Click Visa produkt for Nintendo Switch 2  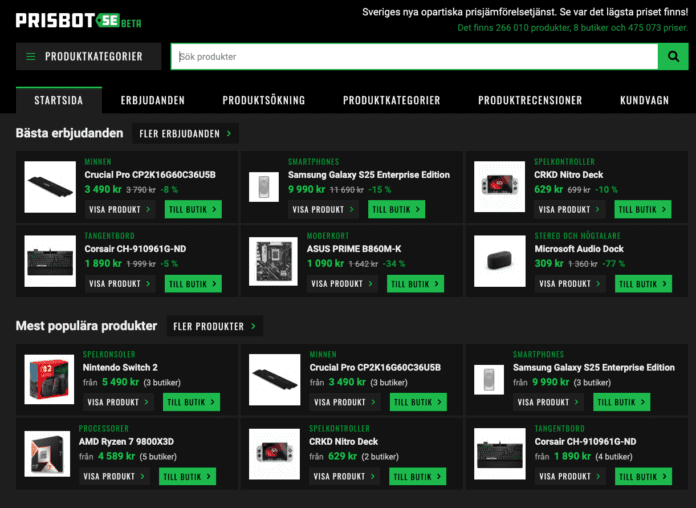coord(118,402)
